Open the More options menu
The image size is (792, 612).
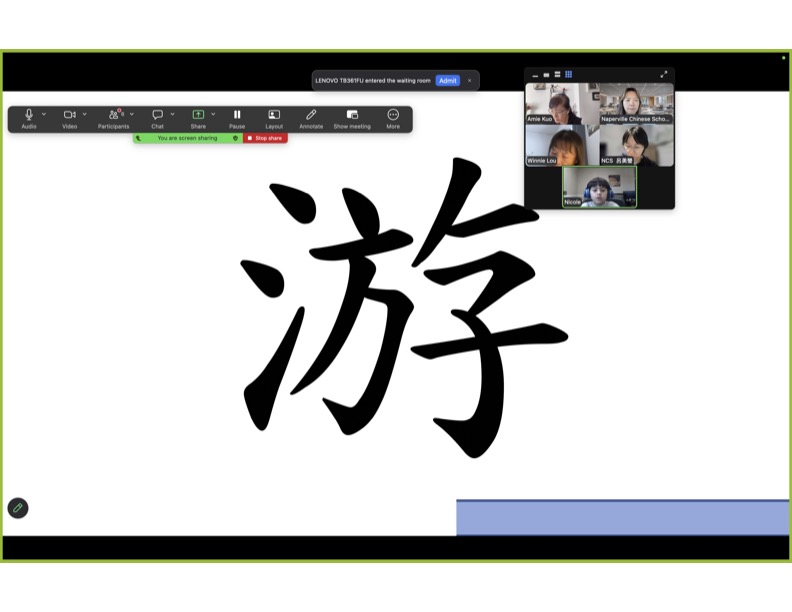(393, 119)
